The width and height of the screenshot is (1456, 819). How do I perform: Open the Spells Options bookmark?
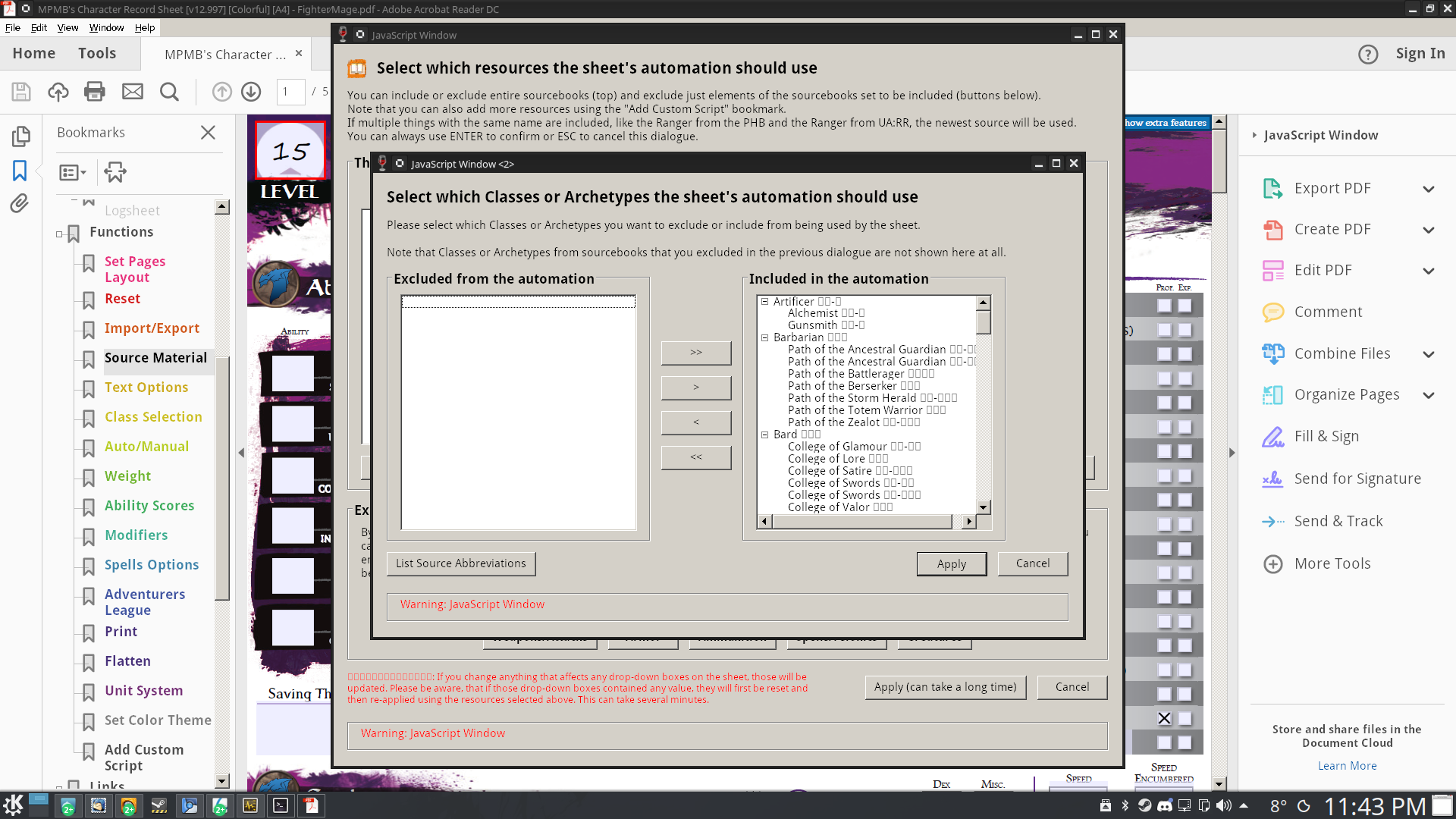pyautogui.click(x=152, y=565)
